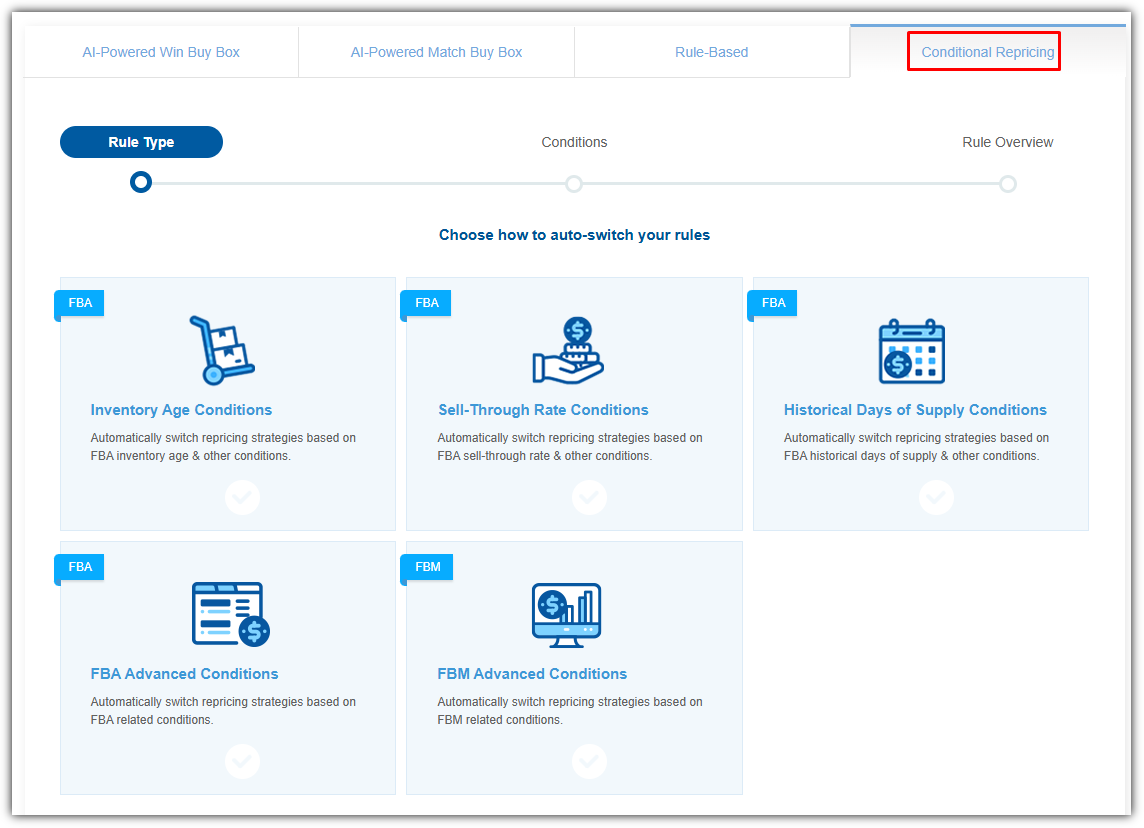
Task: Switch to AI-Powered Match Buy Box tab
Action: (436, 52)
